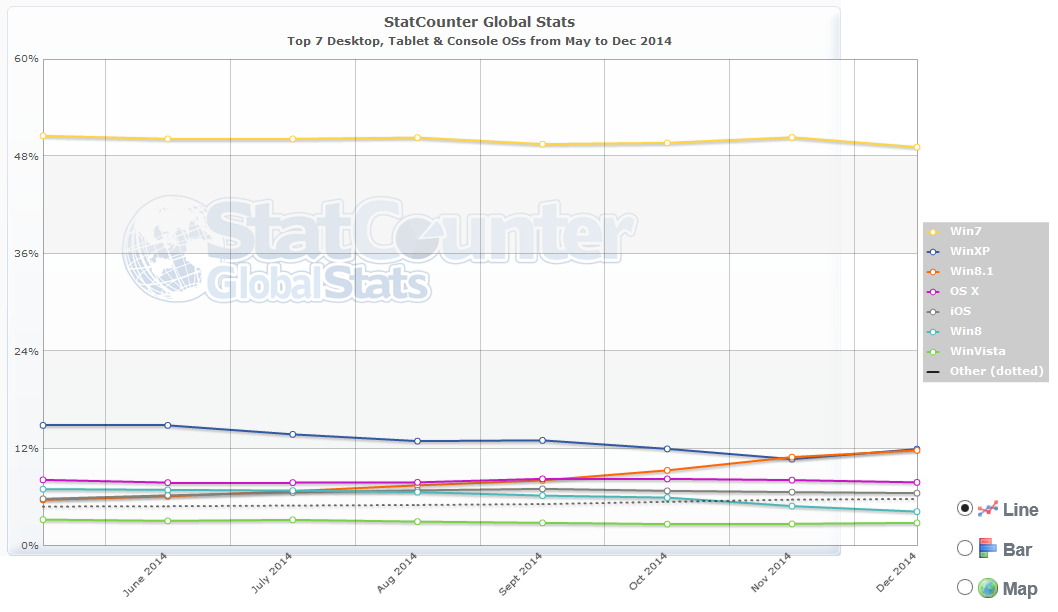1058x612 pixels.
Task: Click the line chart icon
Action: (x=988, y=509)
